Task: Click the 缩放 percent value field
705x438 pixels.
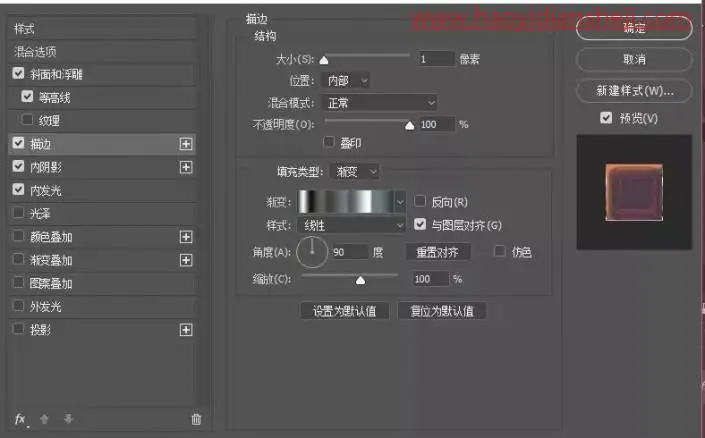Action: tap(430, 279)
